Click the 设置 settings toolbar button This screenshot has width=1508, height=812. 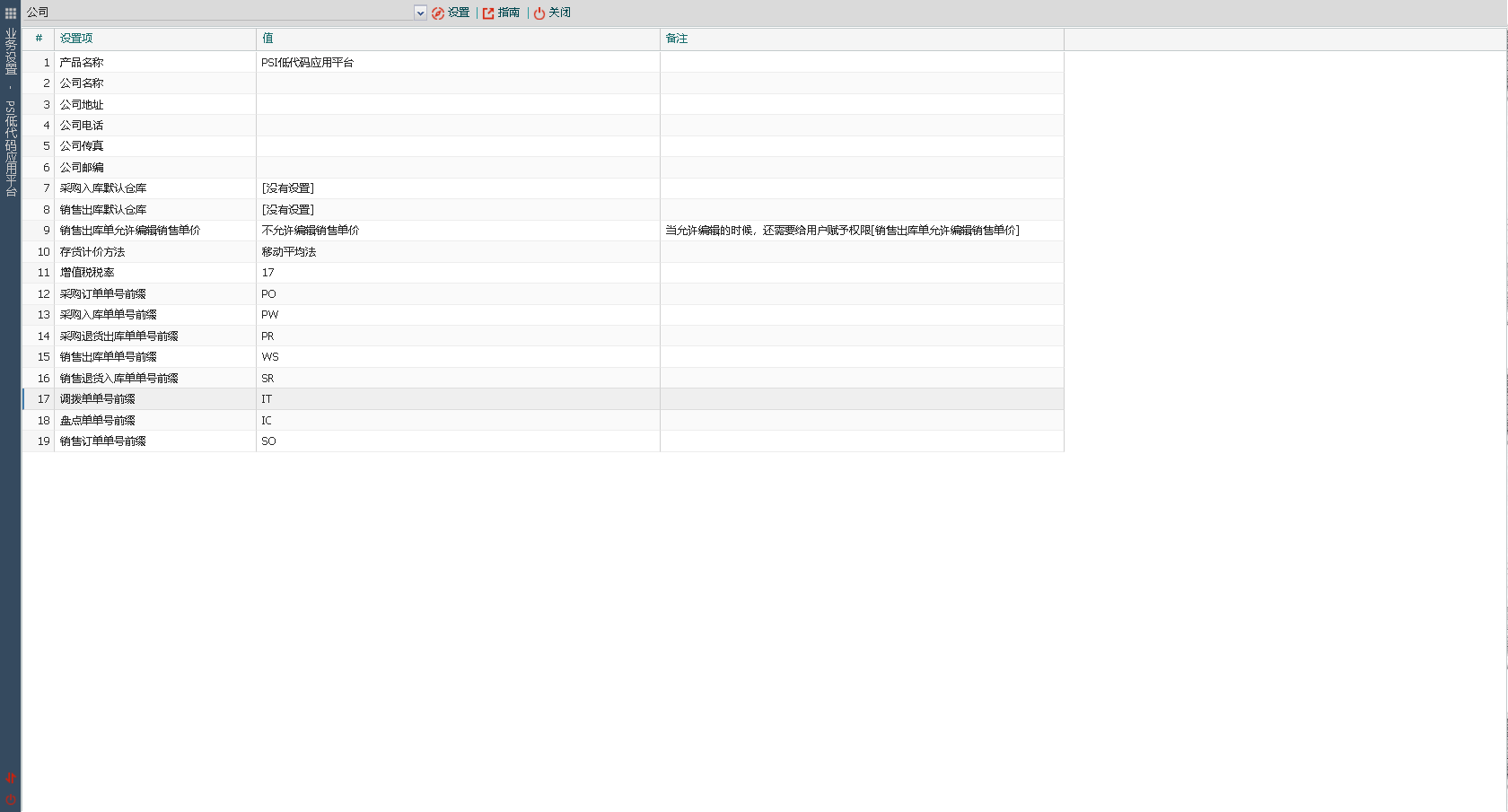point(451,13)
